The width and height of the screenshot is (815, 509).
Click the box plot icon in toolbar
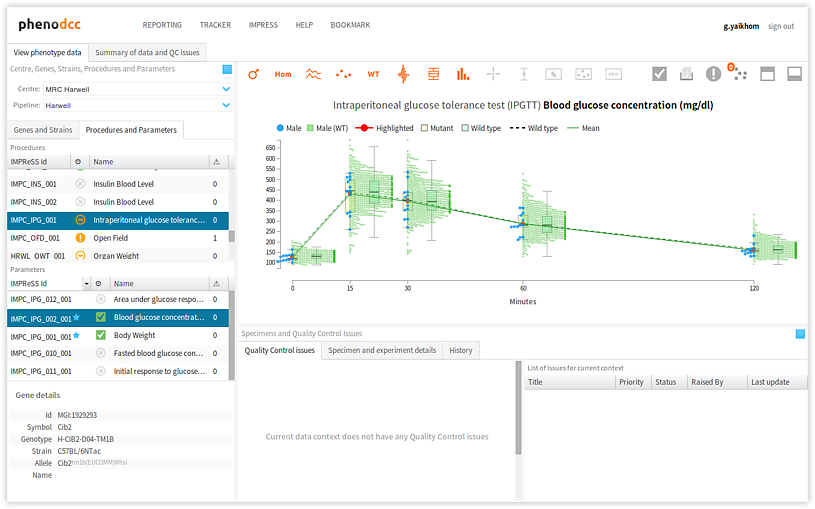pyautogui.click(x=433, y=74)
